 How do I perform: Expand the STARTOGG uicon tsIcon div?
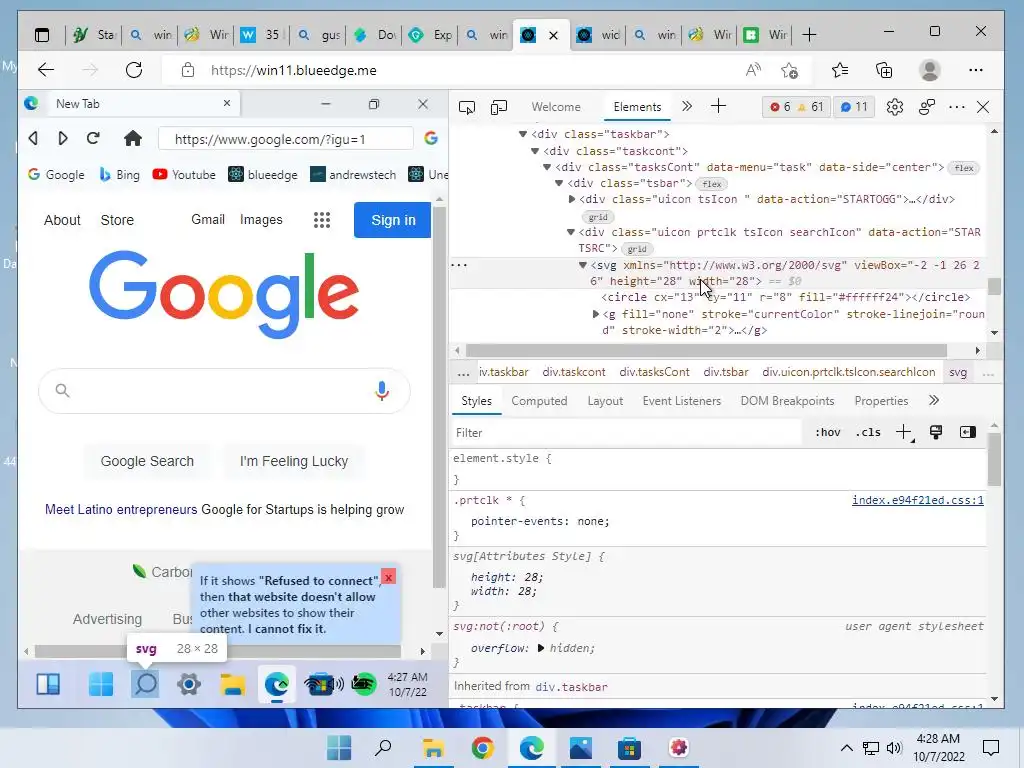point(572,199)
